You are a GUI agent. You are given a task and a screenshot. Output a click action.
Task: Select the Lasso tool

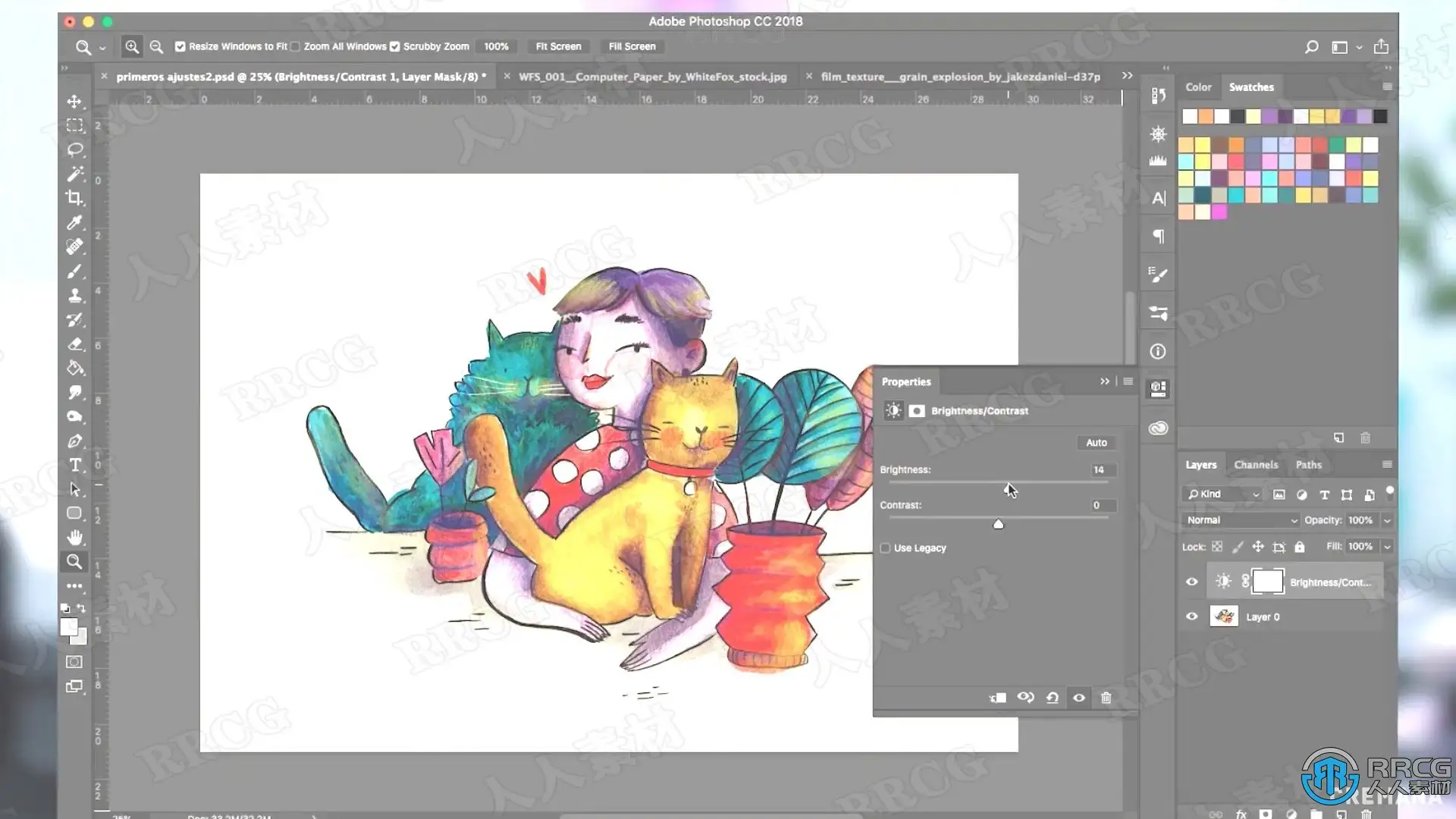(74, 149)
